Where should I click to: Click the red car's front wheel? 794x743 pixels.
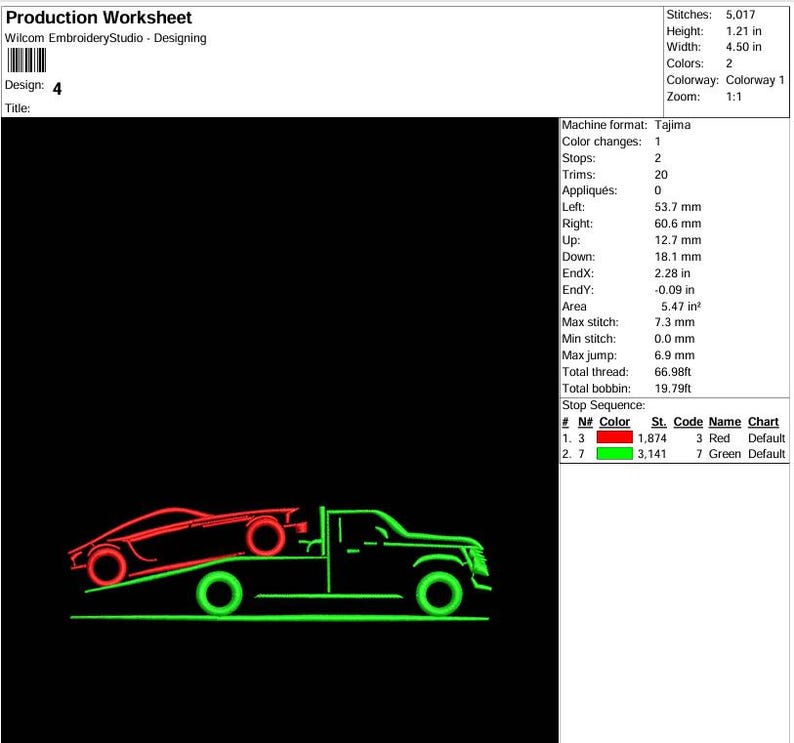pyautogui.click(x=107, y=566)
